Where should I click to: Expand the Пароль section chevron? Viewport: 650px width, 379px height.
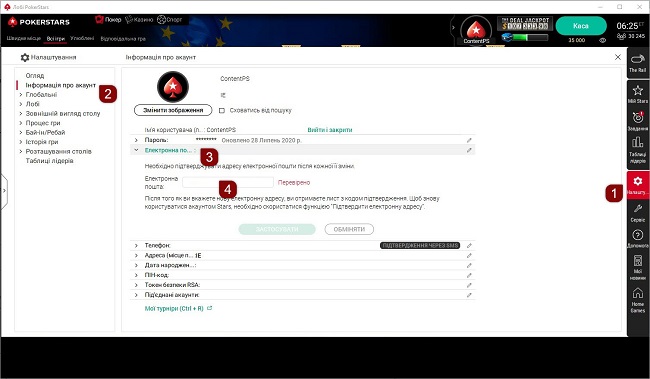[136, 140]
